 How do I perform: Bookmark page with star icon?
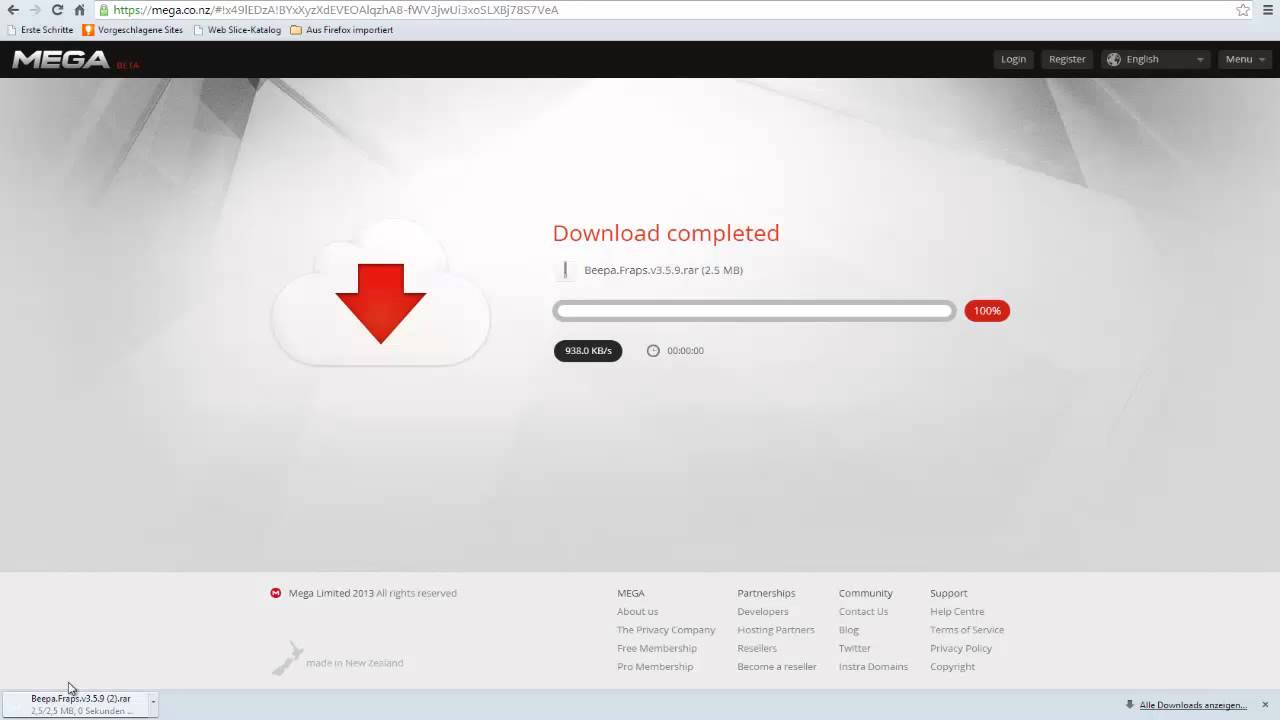click(1243, 10)
